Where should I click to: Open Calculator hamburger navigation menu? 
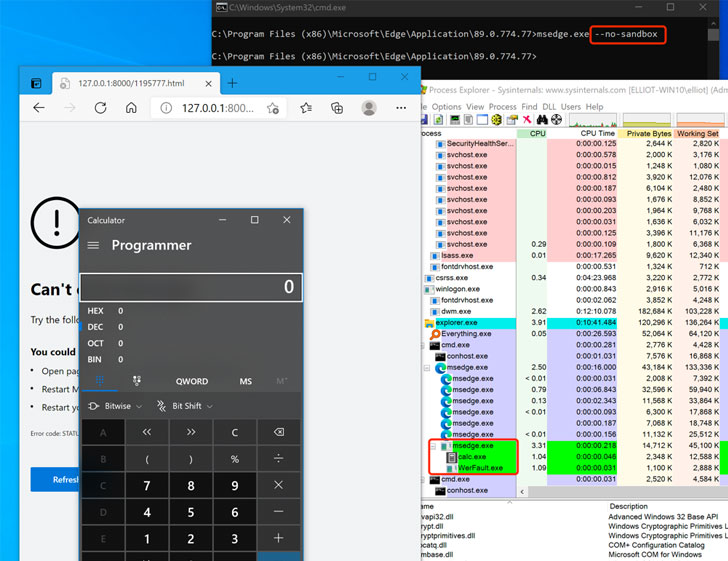point(93,245)
